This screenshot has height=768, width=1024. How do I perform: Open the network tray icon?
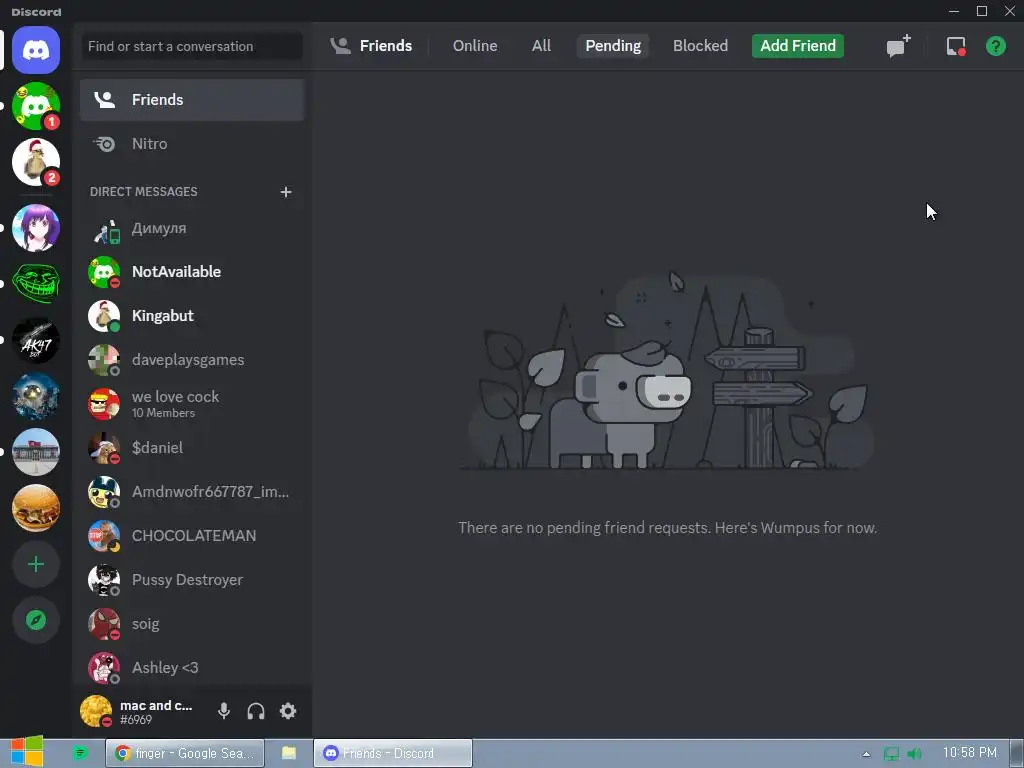(x=891, y=754)
